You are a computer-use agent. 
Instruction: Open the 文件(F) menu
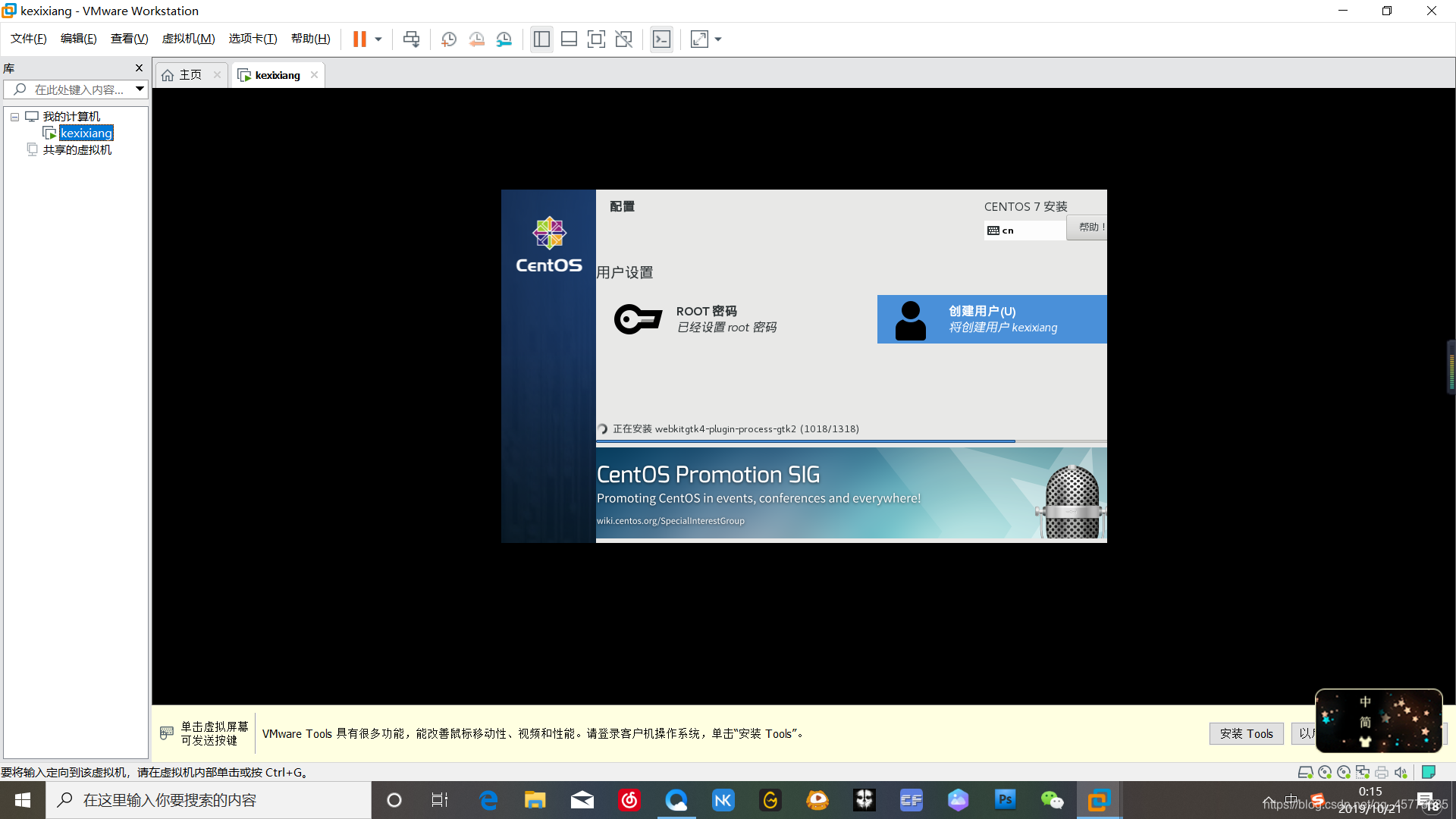(x=28, y=39)
